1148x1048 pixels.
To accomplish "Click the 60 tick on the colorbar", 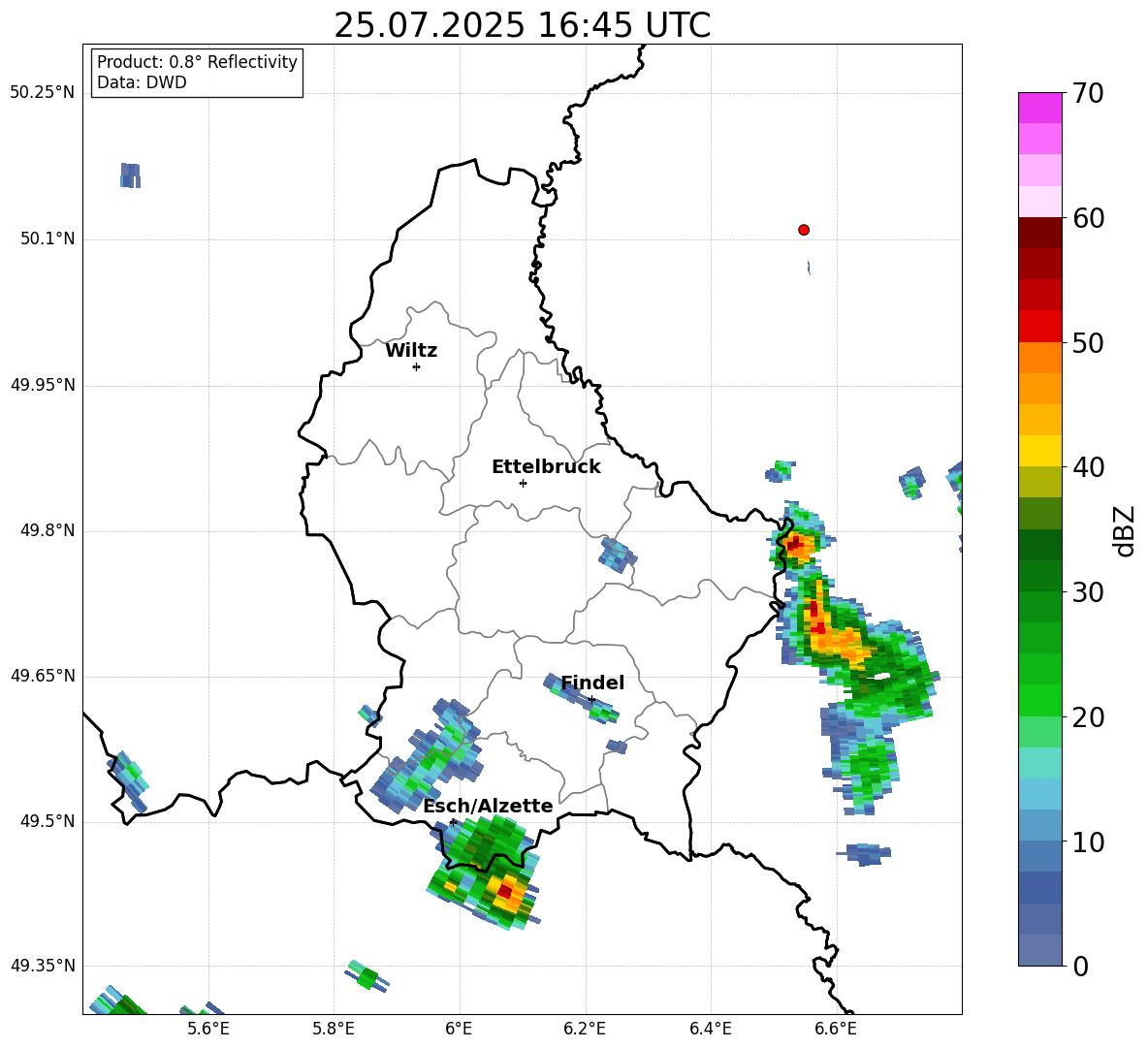I will coord(1088,218).
